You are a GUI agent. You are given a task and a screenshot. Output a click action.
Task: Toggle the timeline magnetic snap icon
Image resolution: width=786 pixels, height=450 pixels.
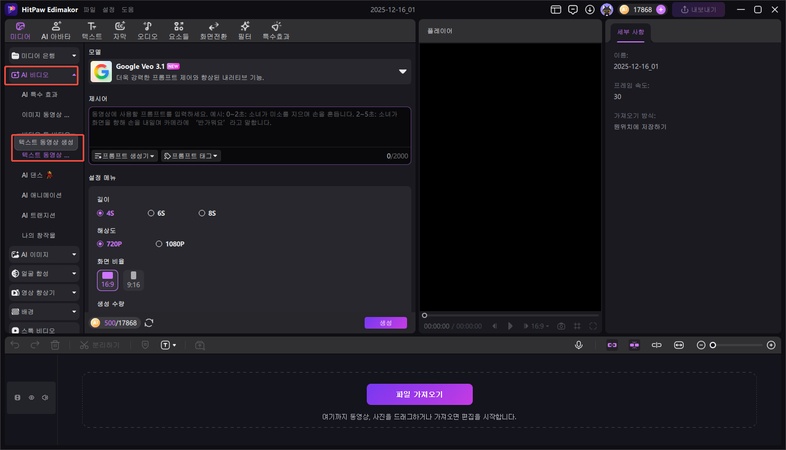(634, 345)
